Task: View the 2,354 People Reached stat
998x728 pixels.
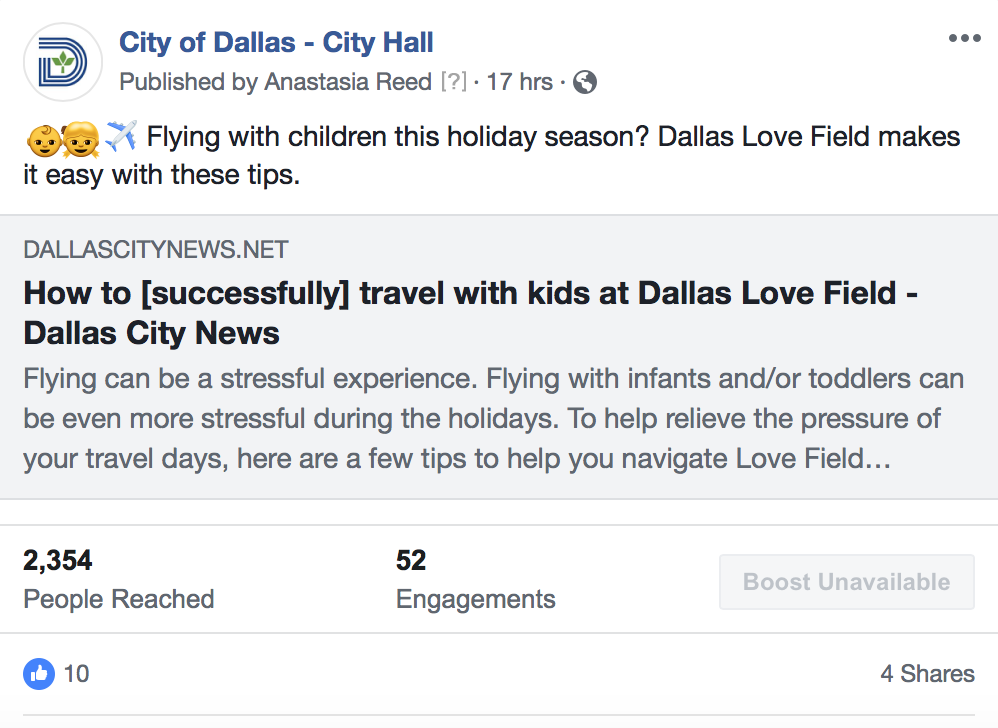Action: pos(118,579)
